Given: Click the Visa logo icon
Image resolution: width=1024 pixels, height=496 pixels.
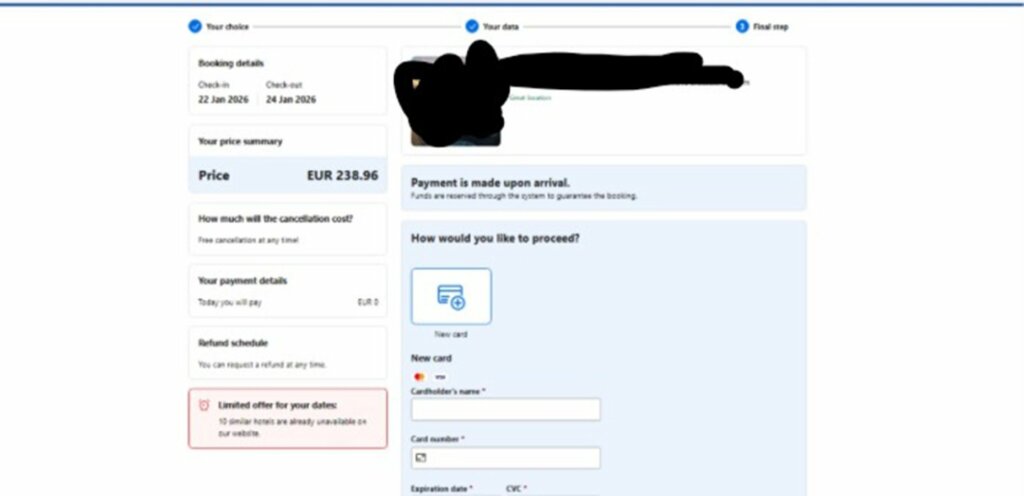Looking at the screenshot, I should tap(440, 377).
